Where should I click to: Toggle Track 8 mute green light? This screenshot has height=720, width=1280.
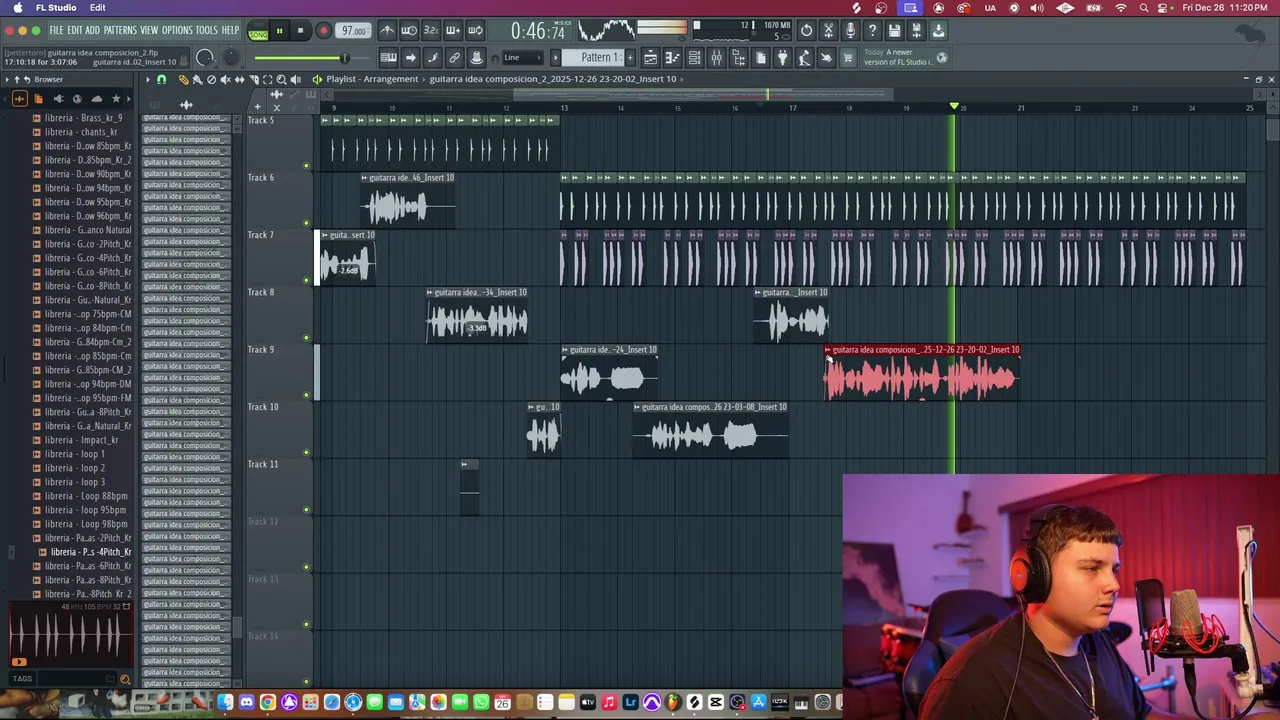306,337
